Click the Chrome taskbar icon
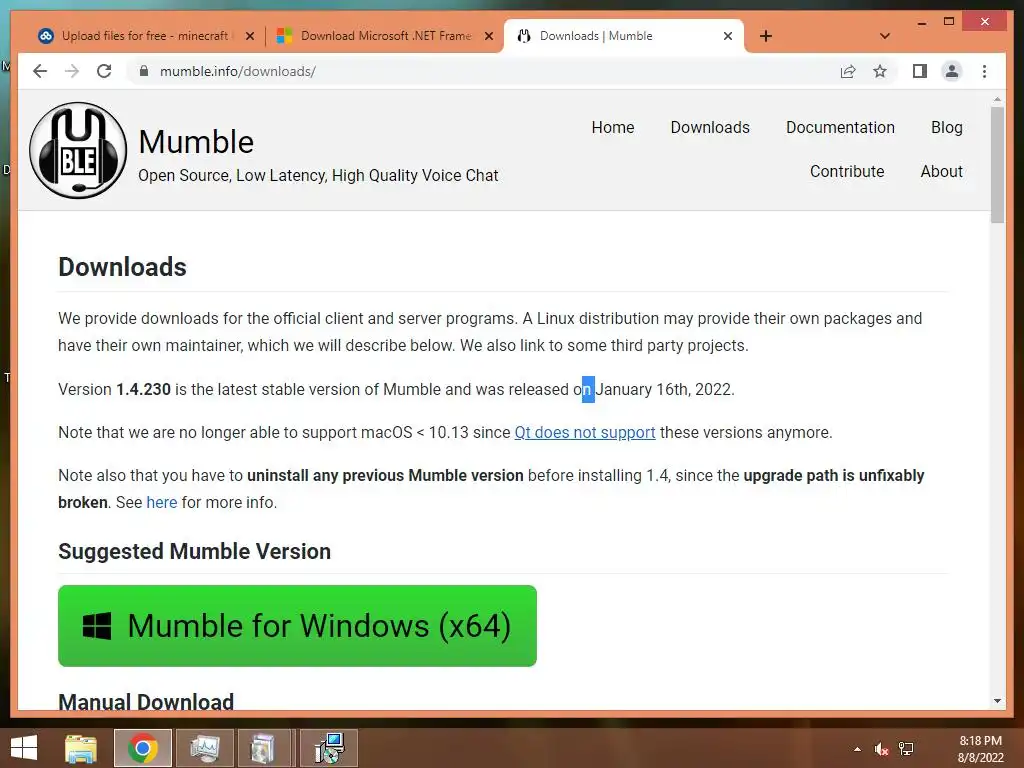The width and height of the screenshot is (1024, 768). click(x=143, y=748)
